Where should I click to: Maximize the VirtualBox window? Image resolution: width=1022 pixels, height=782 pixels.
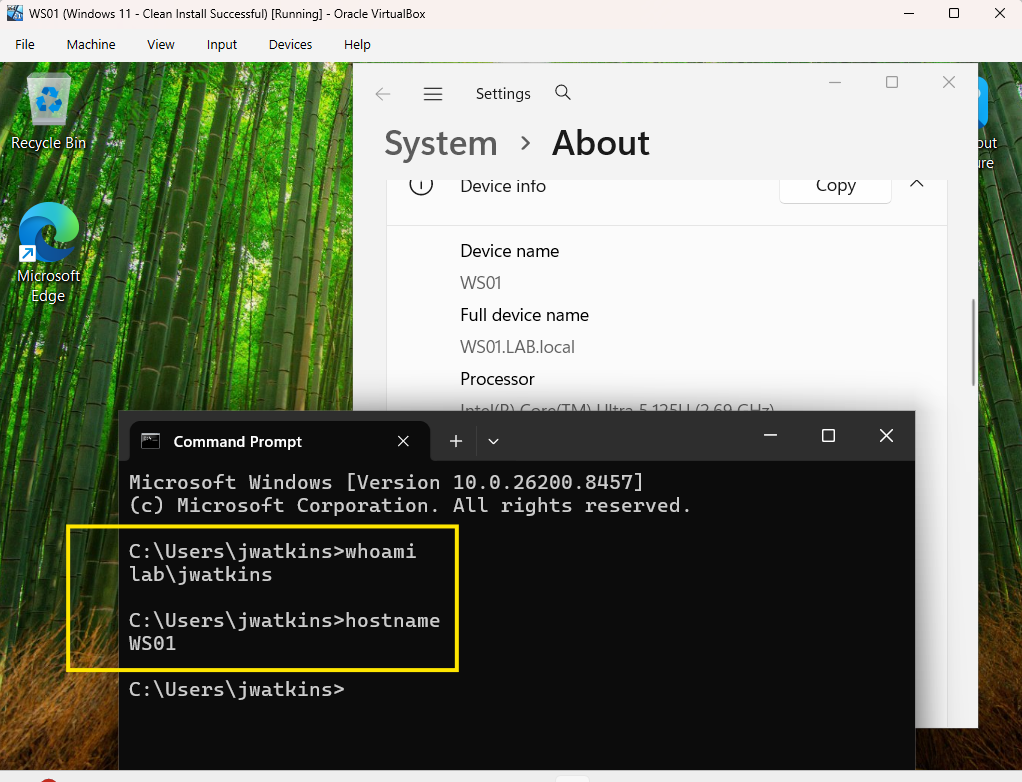pos(954,13)
